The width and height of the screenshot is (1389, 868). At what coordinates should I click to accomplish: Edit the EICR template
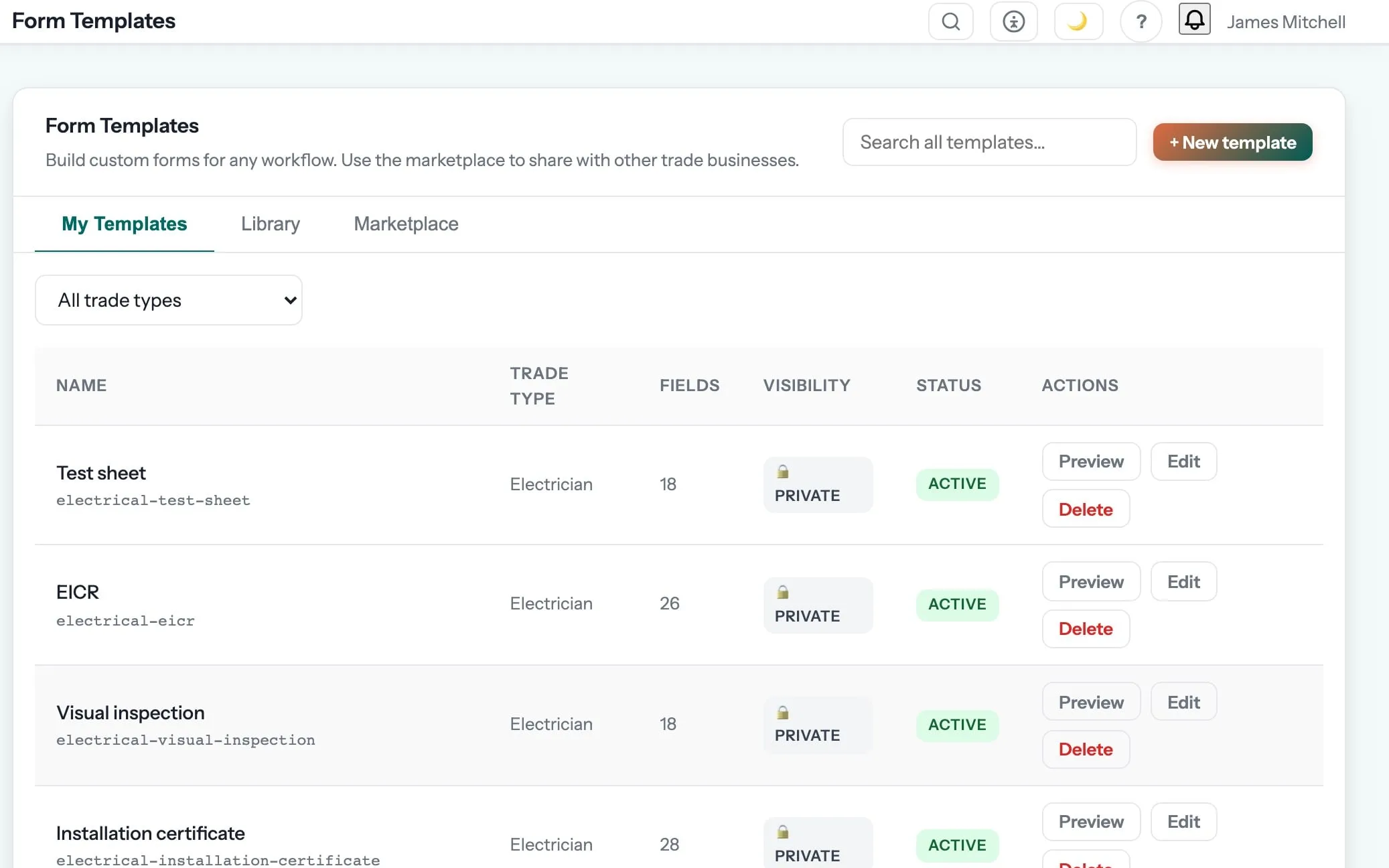1183,581
